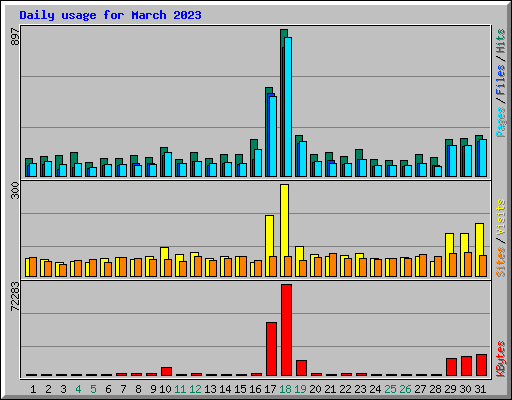Screen dimensions: 512x400
Task: Click the yellow visits bar for day 29
Action: pyautogui.click(x=449, y=243)
